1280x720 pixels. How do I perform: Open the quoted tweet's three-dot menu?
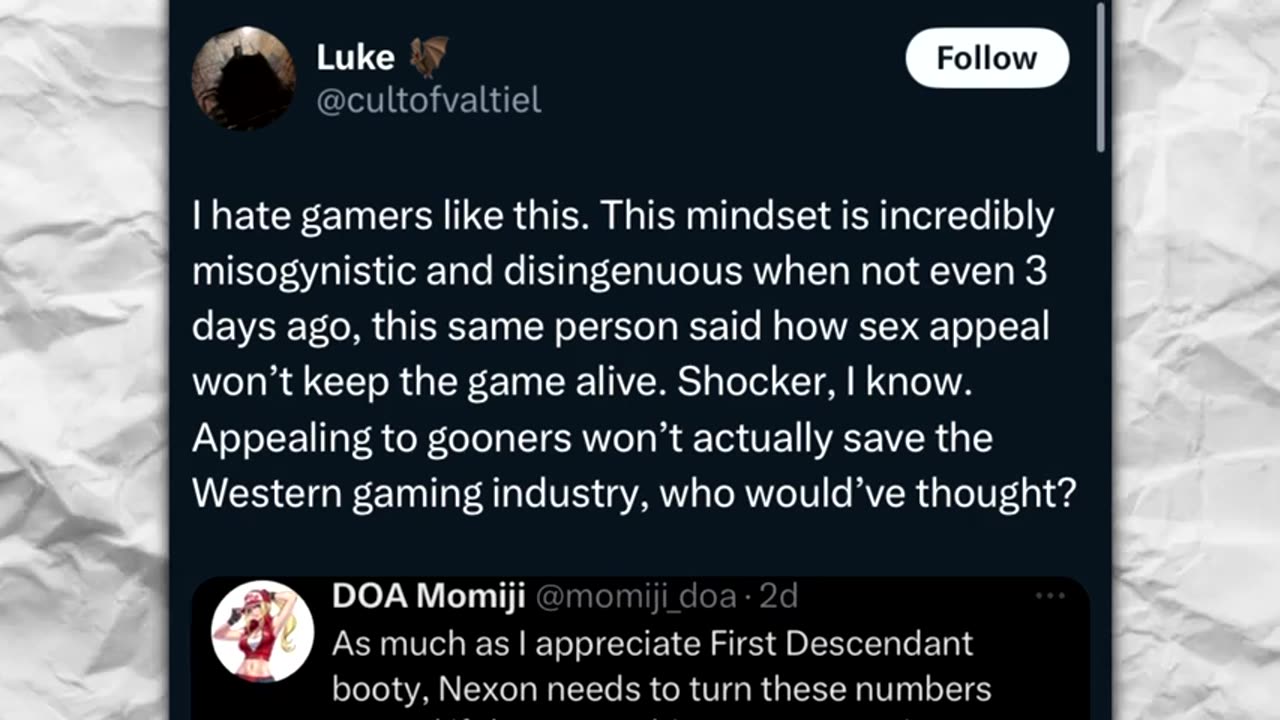(x=1050, y=596)
